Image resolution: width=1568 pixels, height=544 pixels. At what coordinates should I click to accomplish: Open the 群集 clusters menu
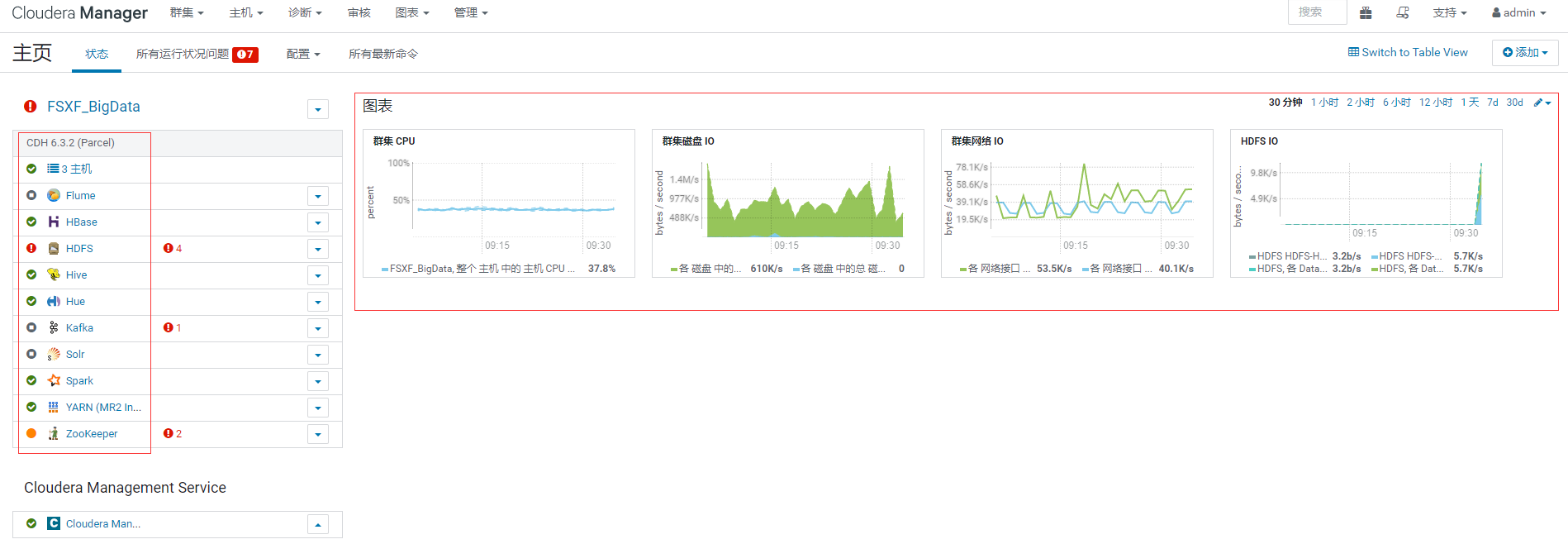(x=187, y=12)
